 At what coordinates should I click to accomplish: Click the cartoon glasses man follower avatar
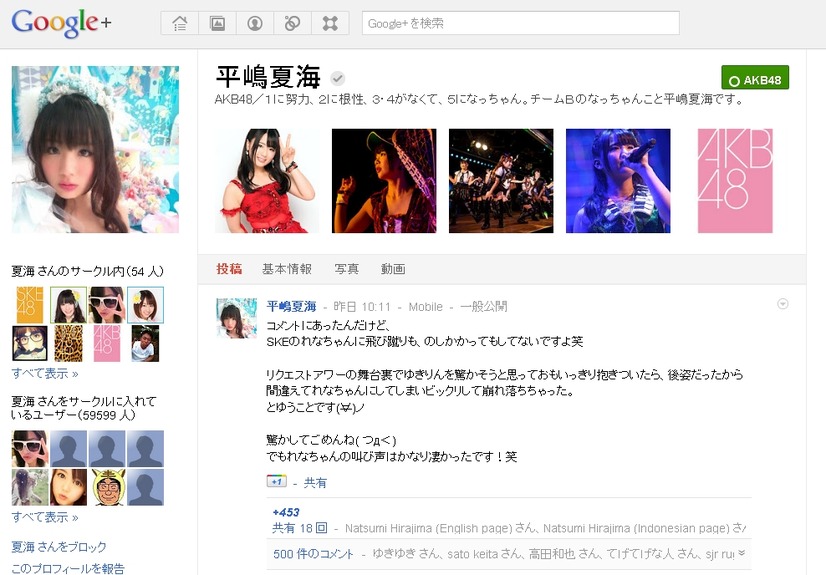click(107, 487)
